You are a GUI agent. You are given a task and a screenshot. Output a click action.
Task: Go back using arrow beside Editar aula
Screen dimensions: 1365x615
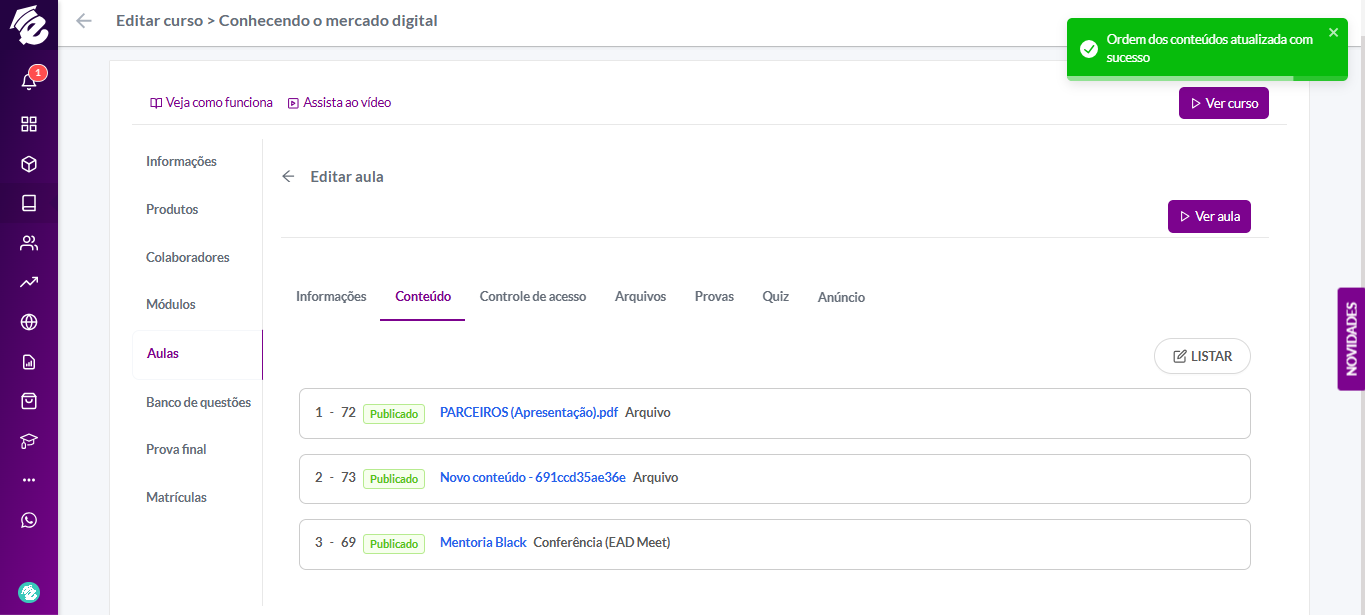tap(288, 176)
